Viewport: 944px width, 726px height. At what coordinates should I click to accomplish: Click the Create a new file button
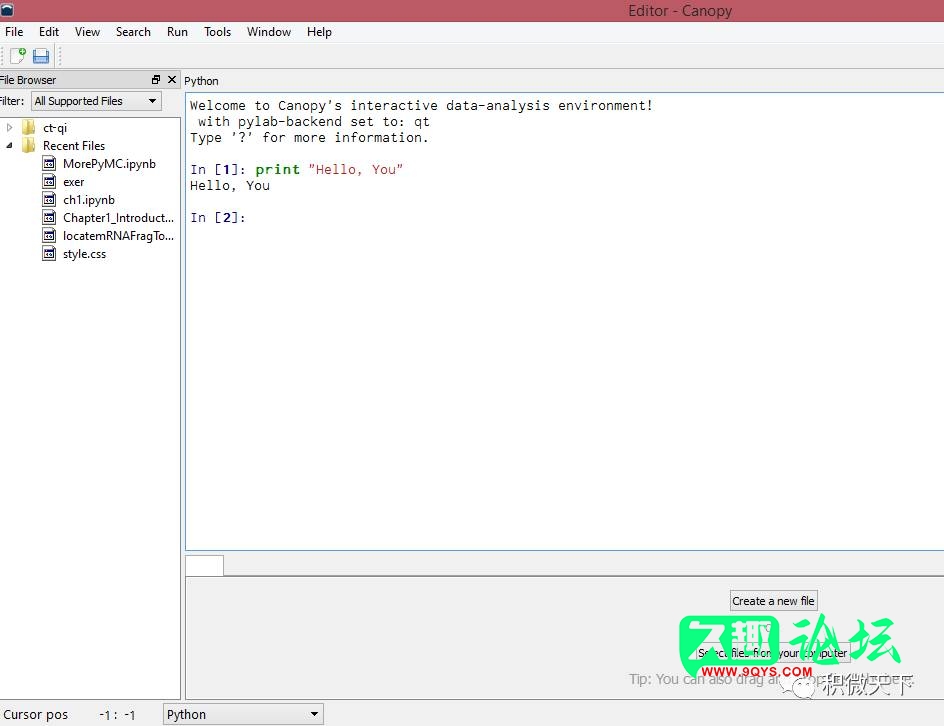774,601
